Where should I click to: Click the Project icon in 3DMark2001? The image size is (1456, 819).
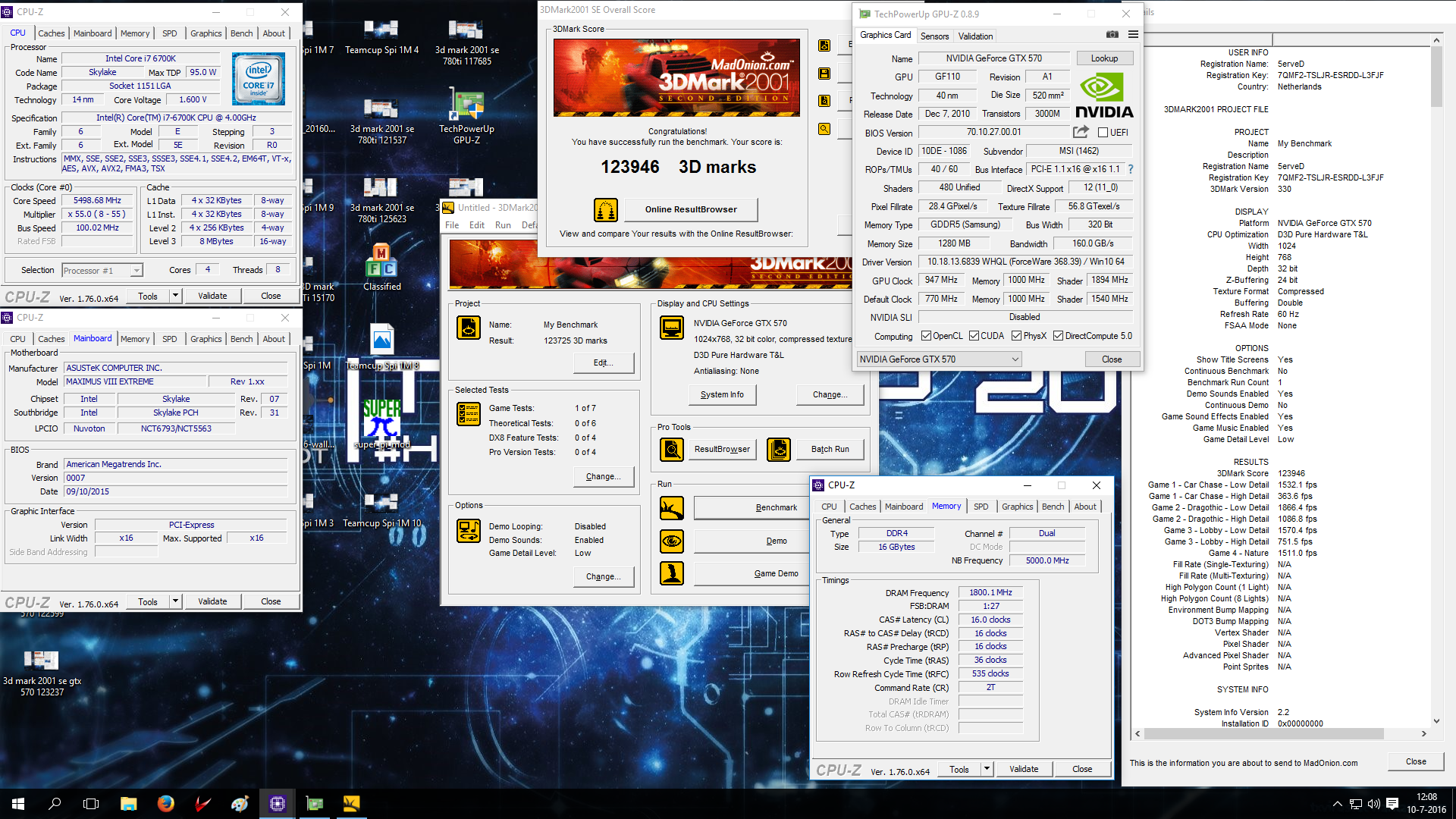point(469,328)
